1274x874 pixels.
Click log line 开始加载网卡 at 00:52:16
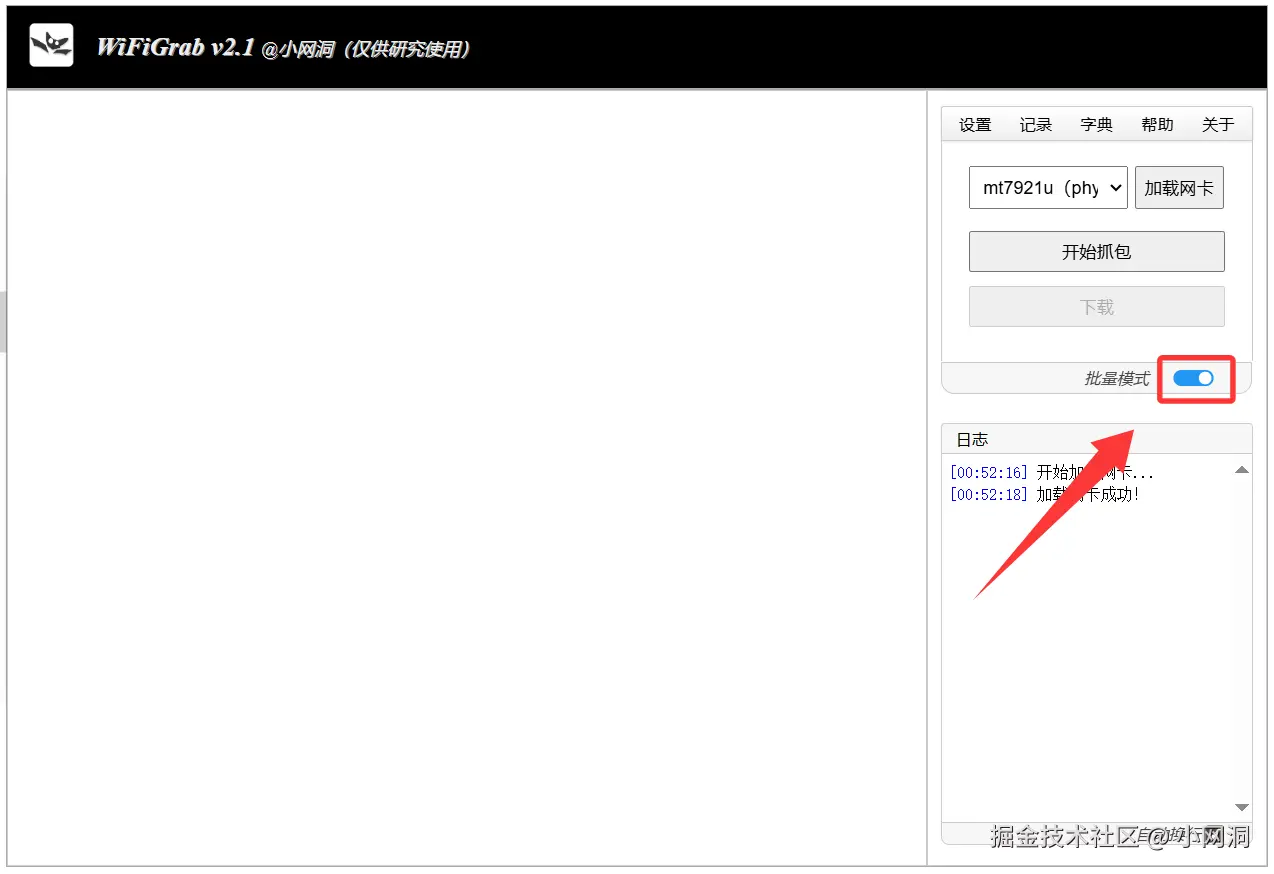1052,472
